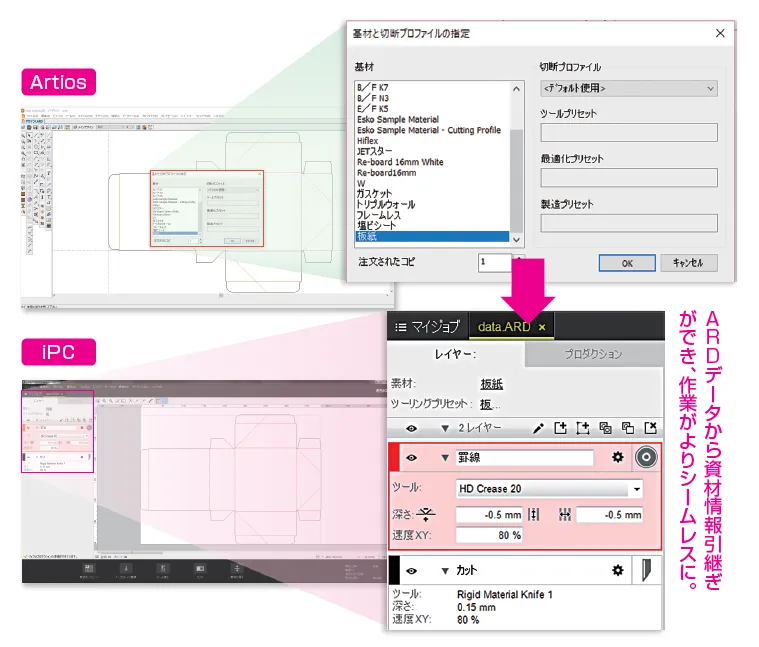Click the round crease tool icon
This screenshot has height=647, width=759.
point(646,457)
